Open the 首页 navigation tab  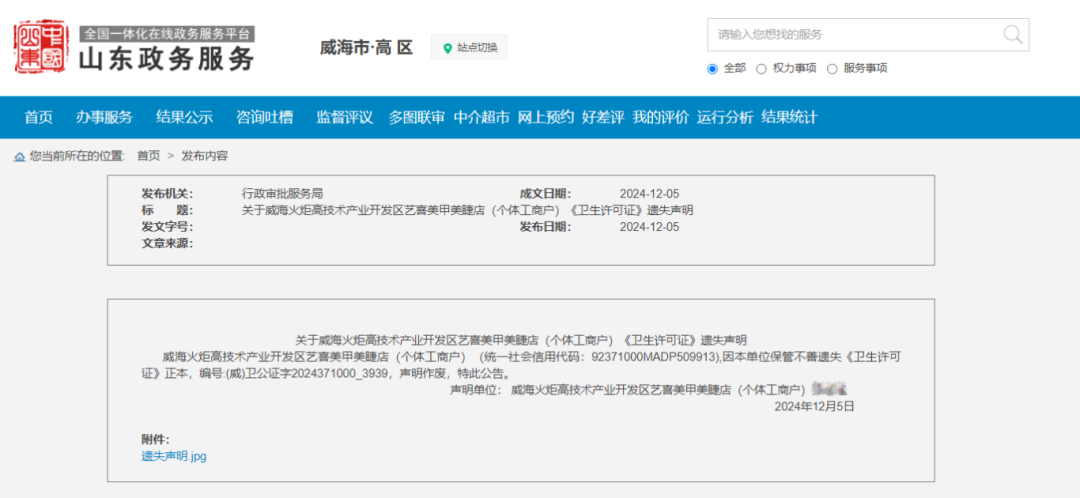38,117
